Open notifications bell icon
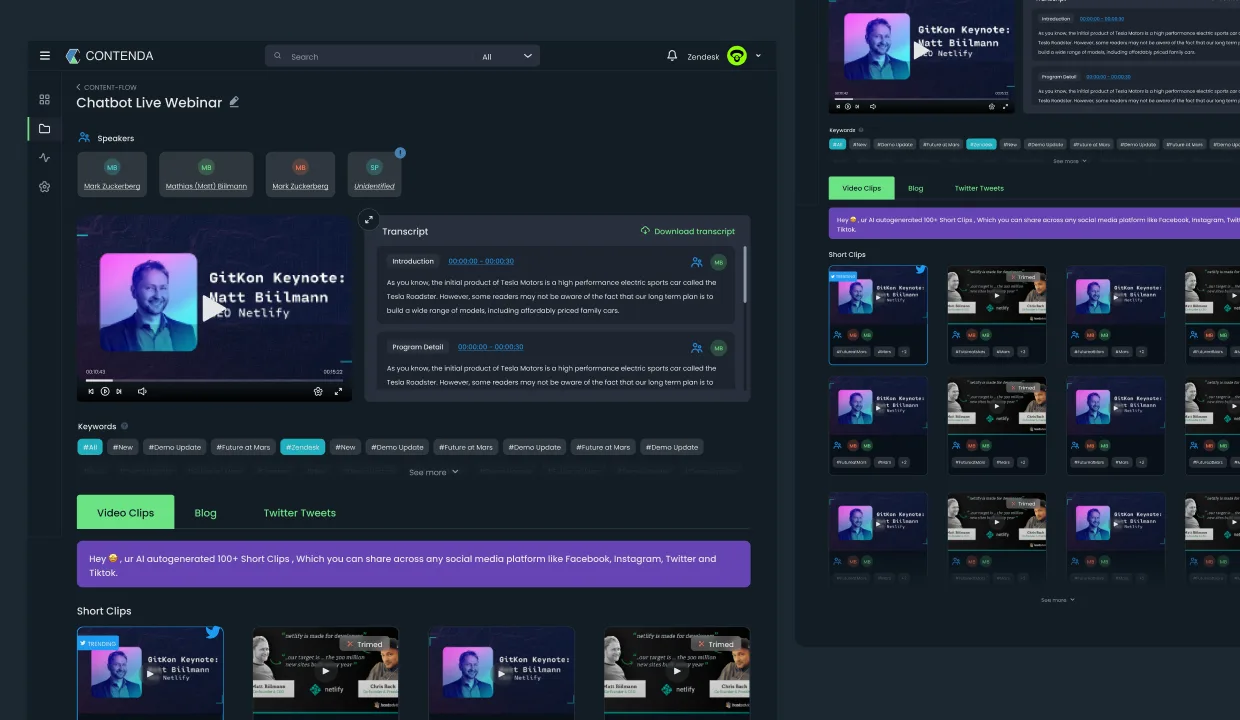 pyautogui.click(x=672, y=56)
